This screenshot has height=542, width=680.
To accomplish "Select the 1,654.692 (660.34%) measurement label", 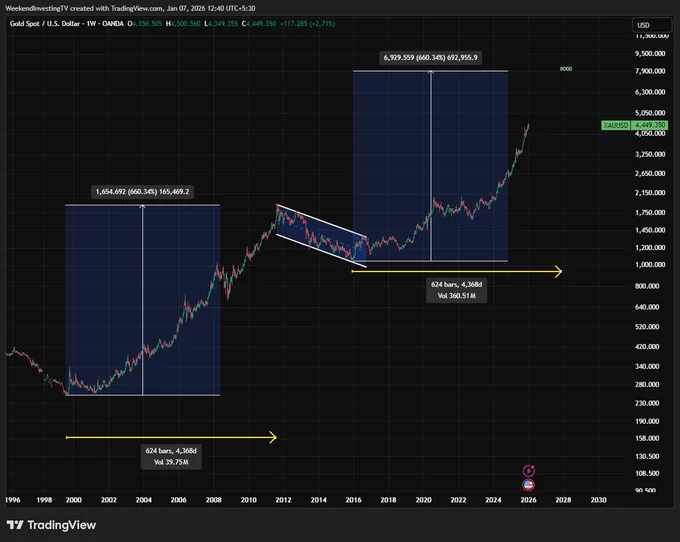I will [x=142, y=192].
